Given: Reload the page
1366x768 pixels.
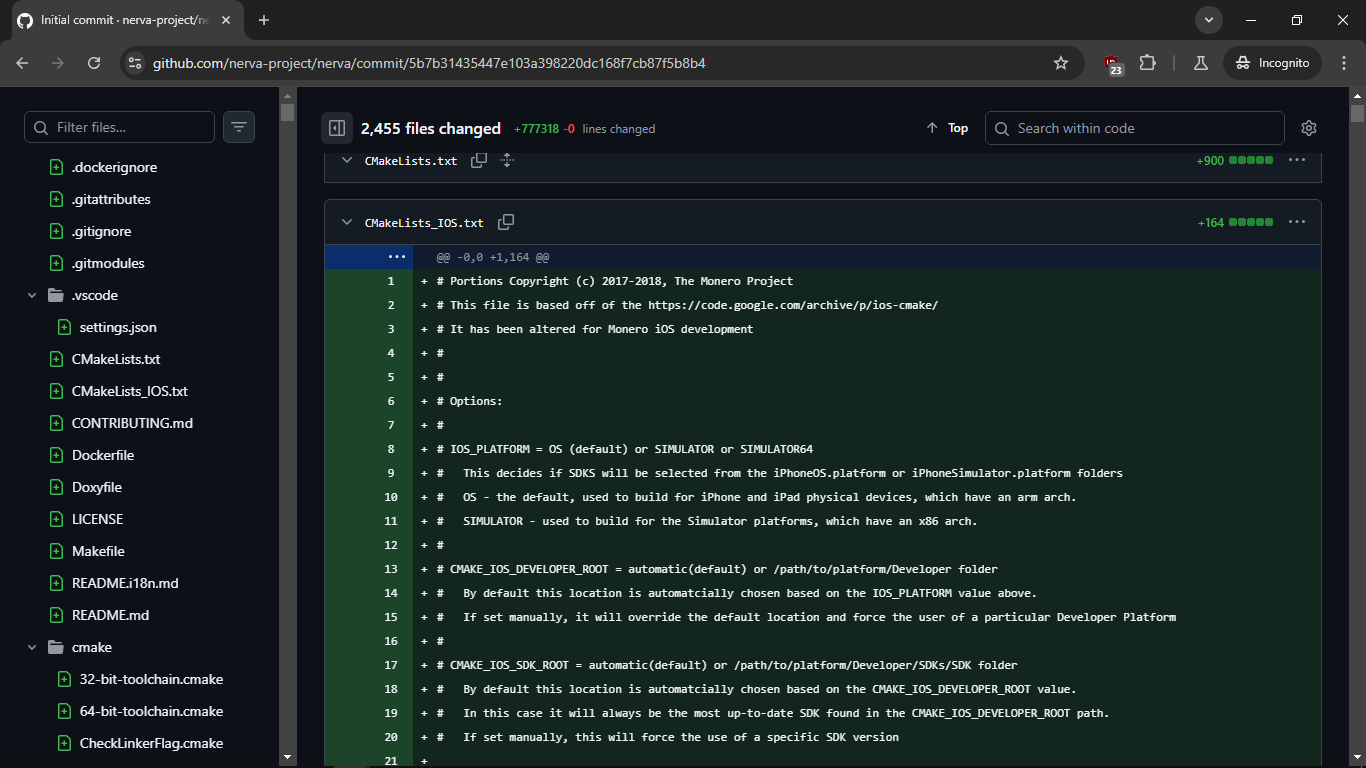Looking at the screenshot, I should (x=94, y=63).
